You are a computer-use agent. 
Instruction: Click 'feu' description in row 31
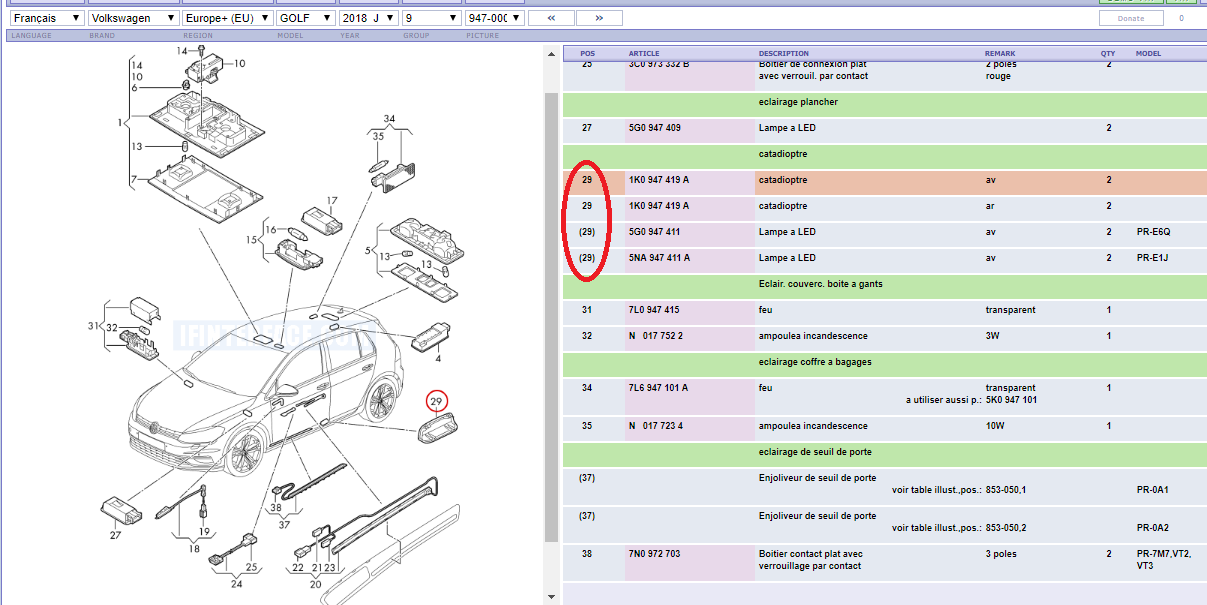pos(765,310)
